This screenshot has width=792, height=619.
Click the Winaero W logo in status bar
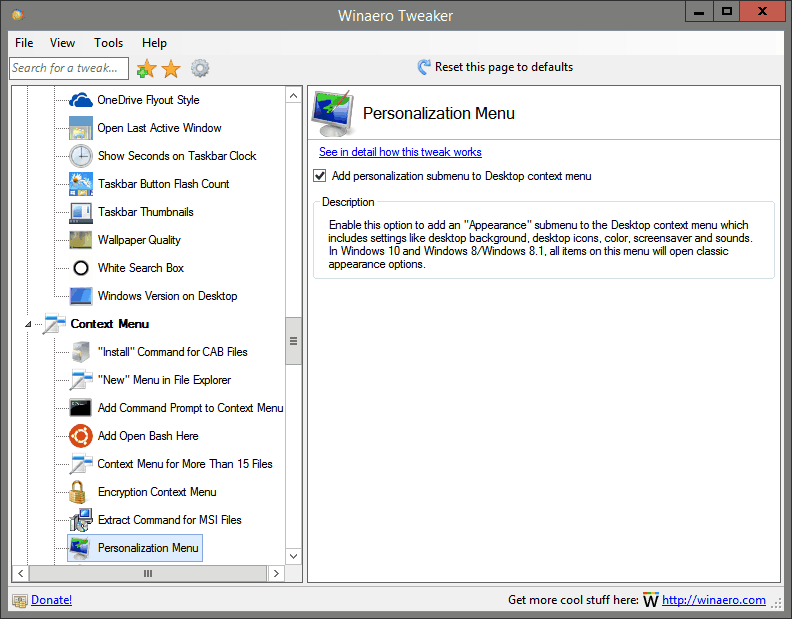tap(651, 600)
